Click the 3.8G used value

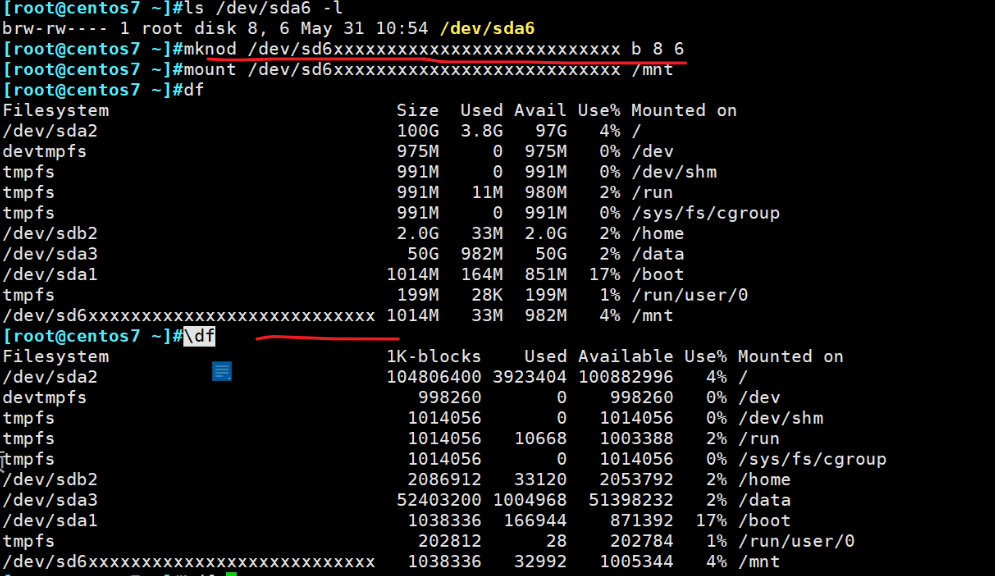click(x=480, y=131)
